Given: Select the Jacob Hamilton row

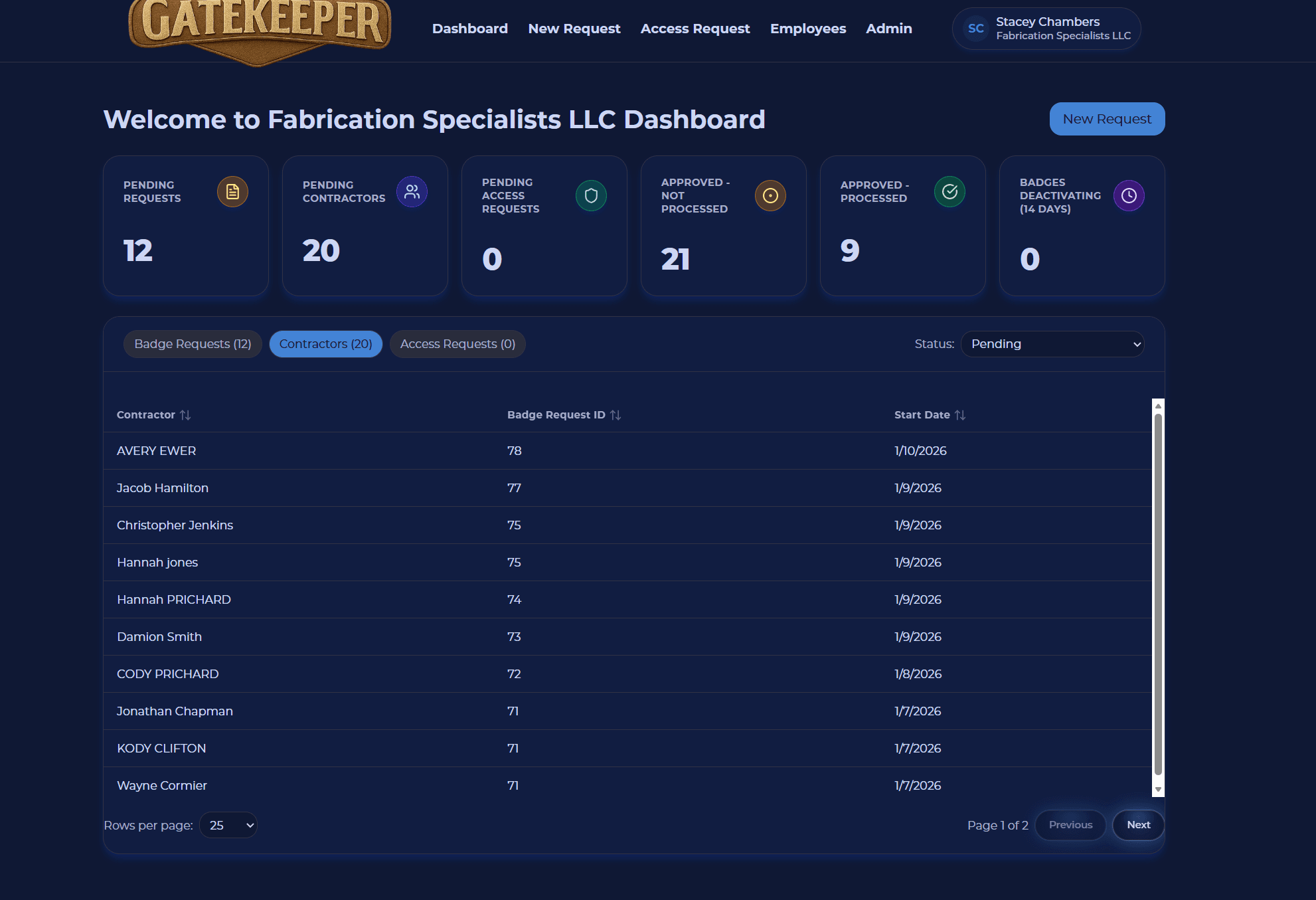Looking at the screenshot, I should coord(627,488).
